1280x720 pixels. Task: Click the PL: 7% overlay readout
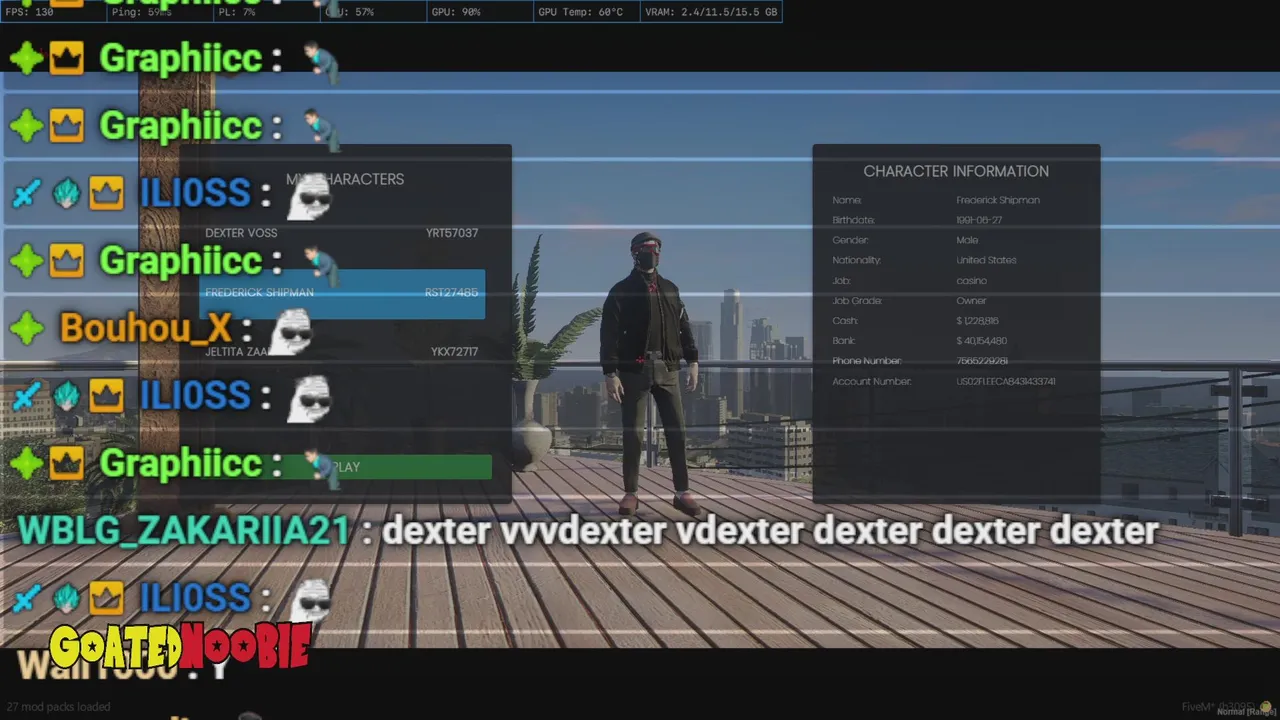235,12
